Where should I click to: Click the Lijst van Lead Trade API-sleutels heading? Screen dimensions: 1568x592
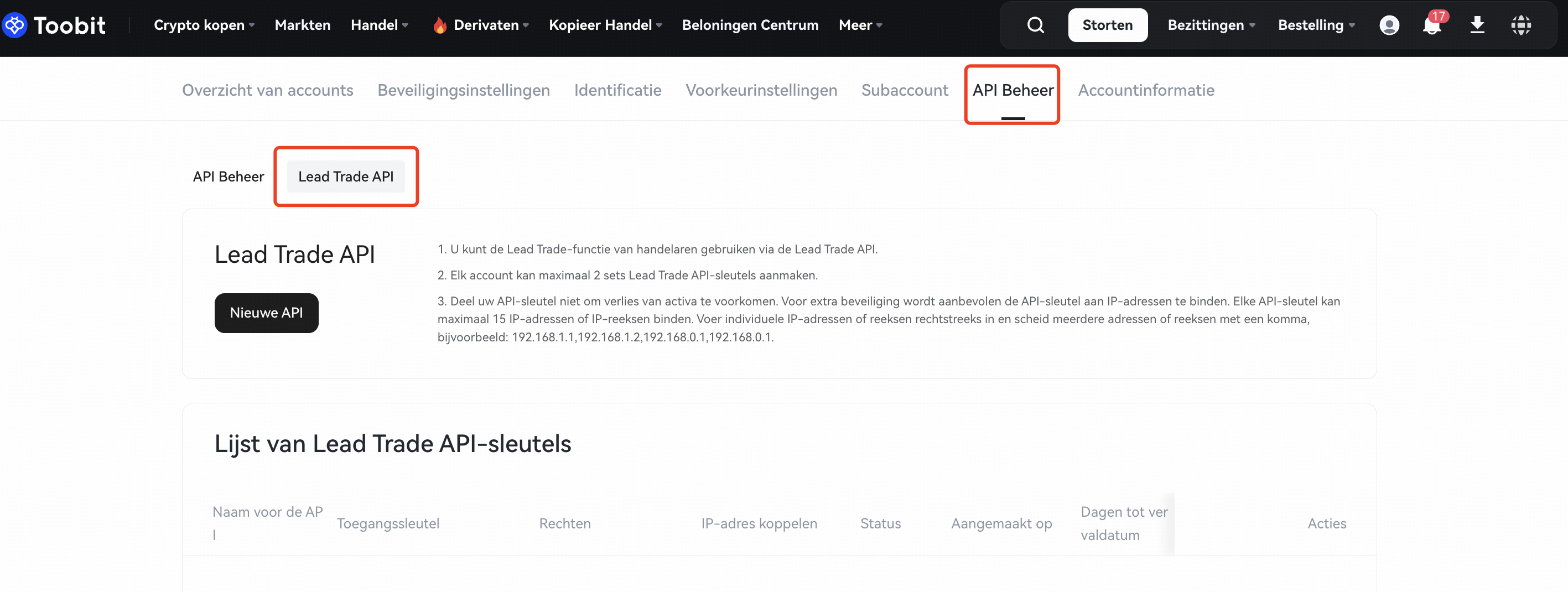[x=393, y=444]
